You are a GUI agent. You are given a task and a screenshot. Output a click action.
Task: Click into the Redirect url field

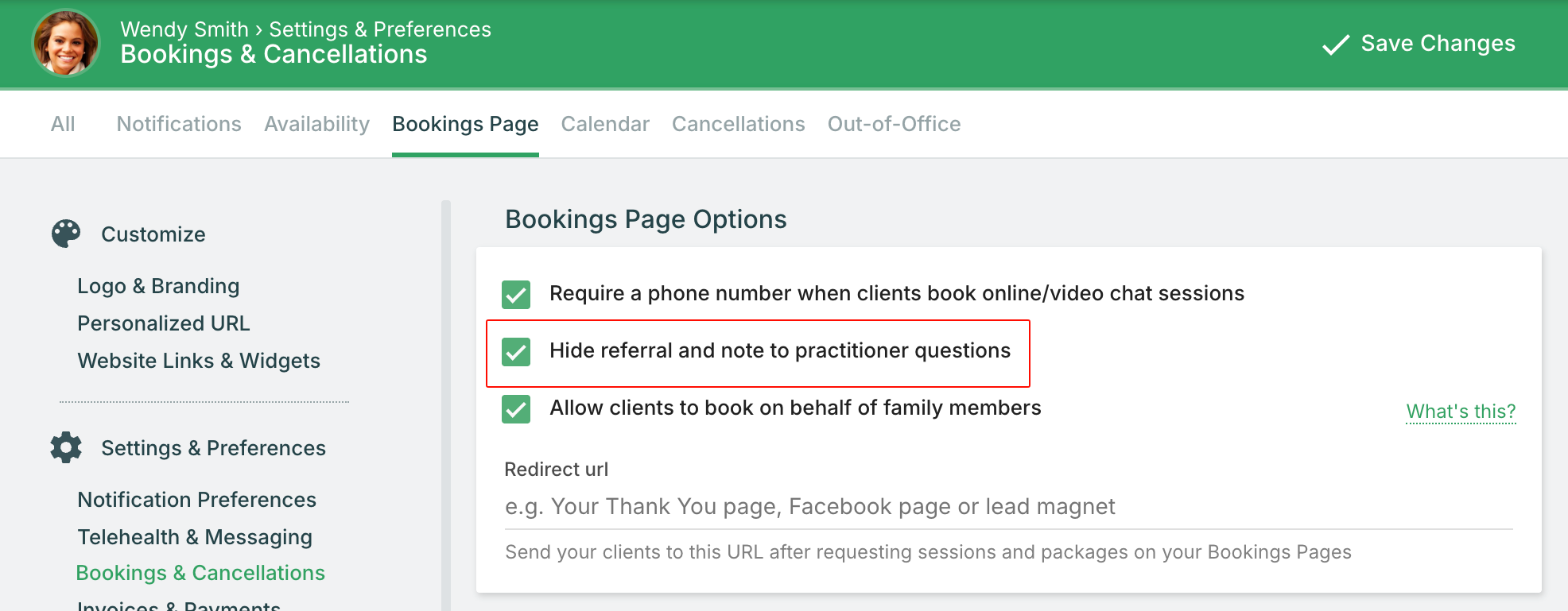1008,507
